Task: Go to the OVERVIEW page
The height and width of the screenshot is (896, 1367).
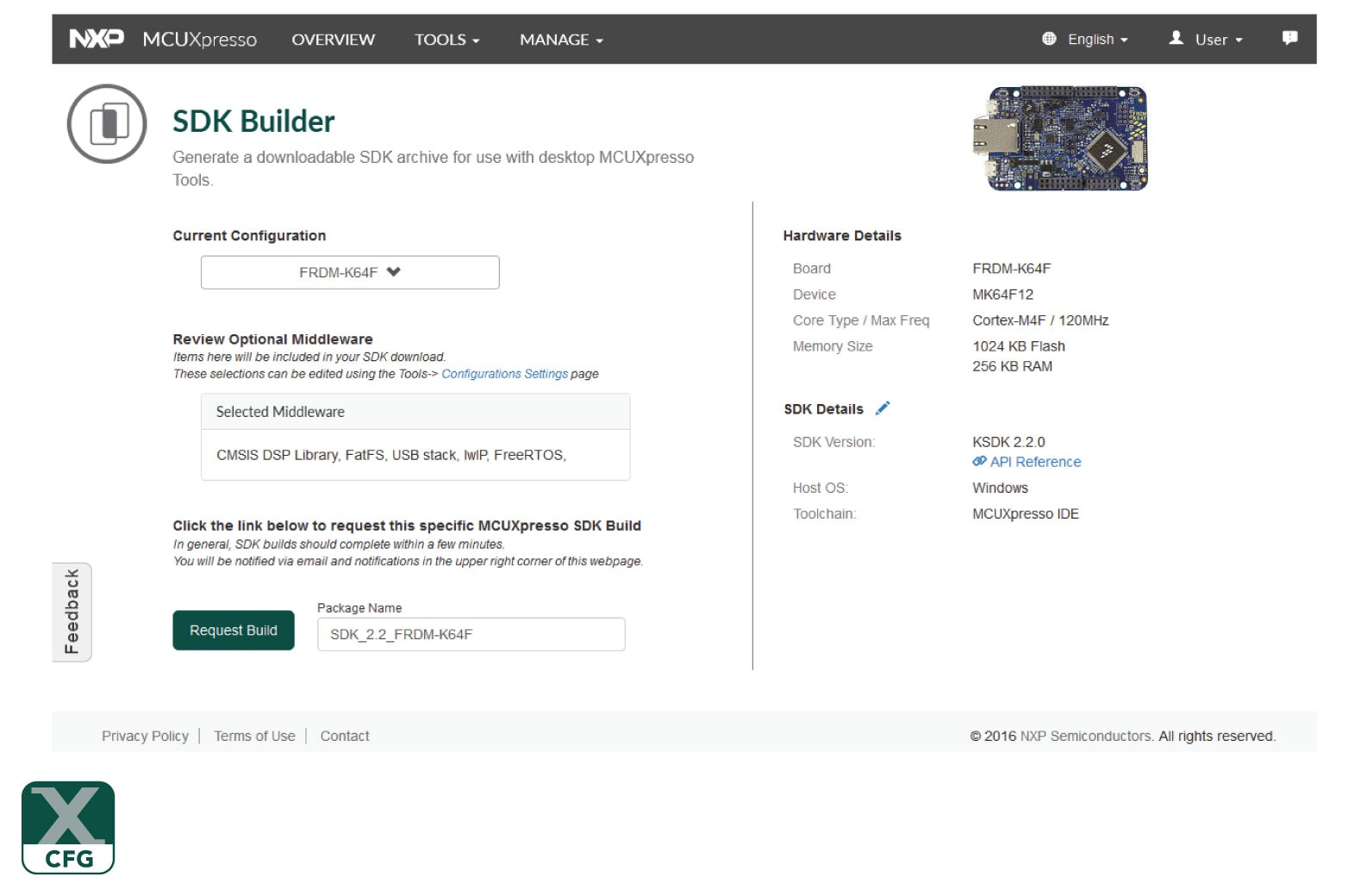Action: (x=333, y=40)
